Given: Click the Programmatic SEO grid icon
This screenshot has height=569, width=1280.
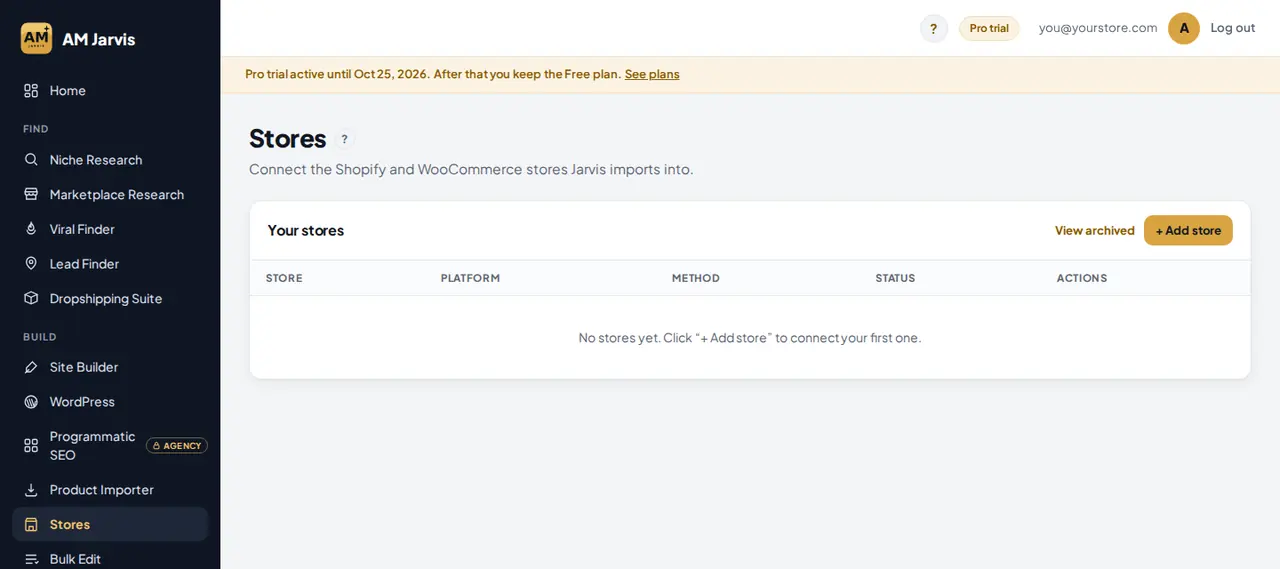Looking at the screenshot, I should [31, 445].
